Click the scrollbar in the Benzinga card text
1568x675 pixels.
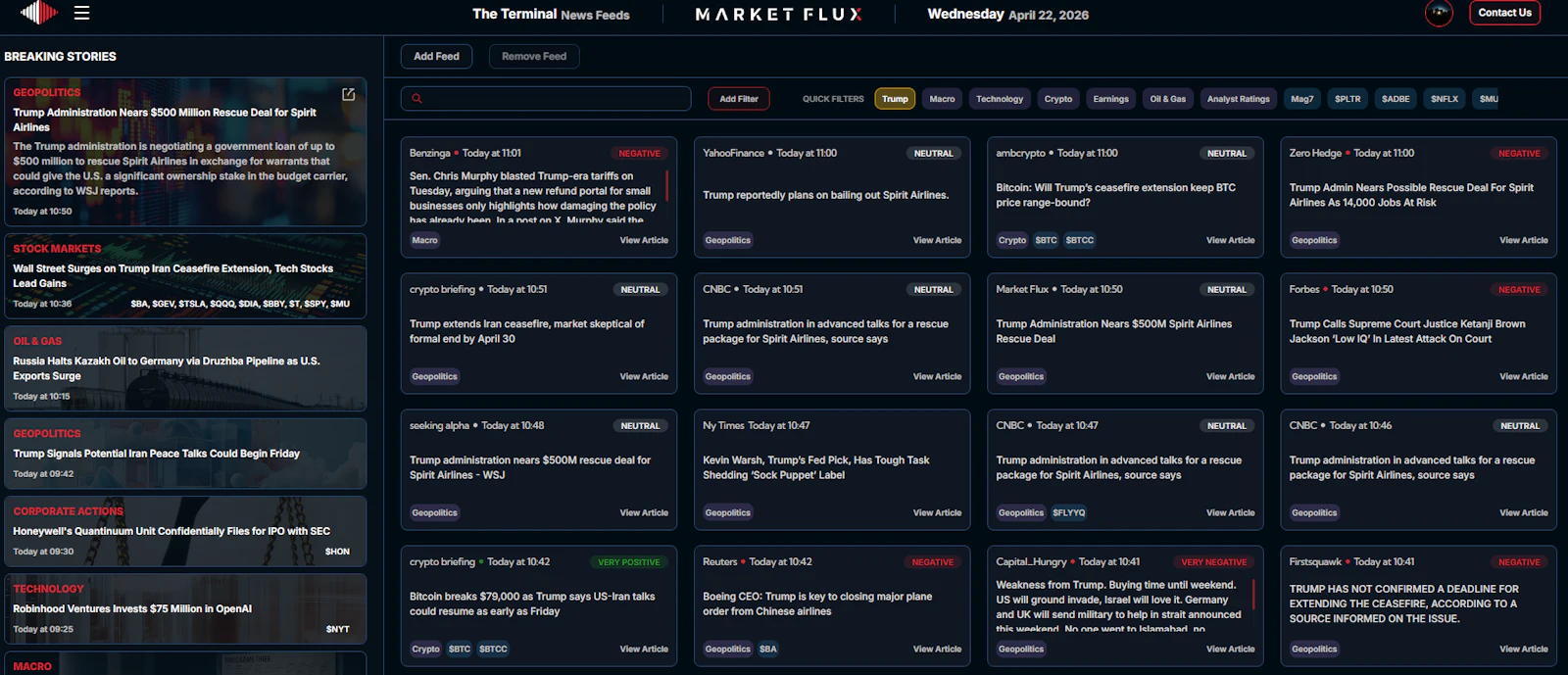coord(667,186)
